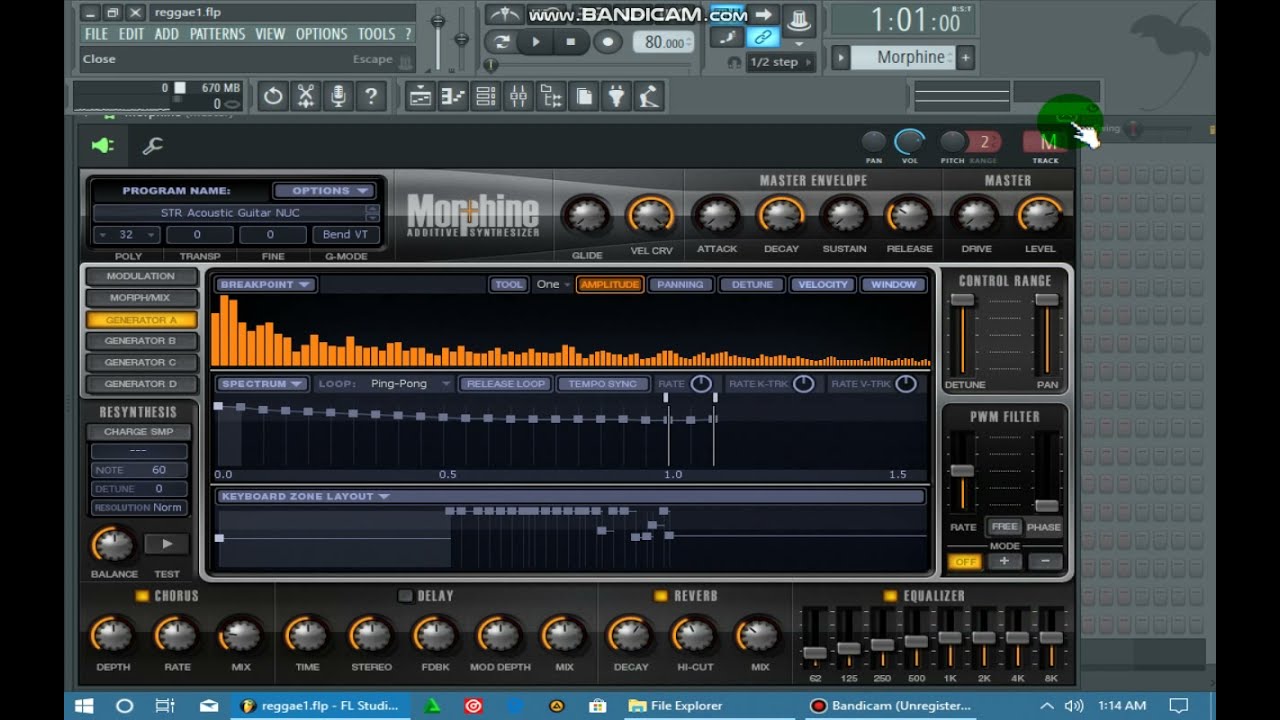Image resolution: width=1280 pixels, height=720 pixels.
Task: Open the Playlist view icon
Action: [420, 96]
